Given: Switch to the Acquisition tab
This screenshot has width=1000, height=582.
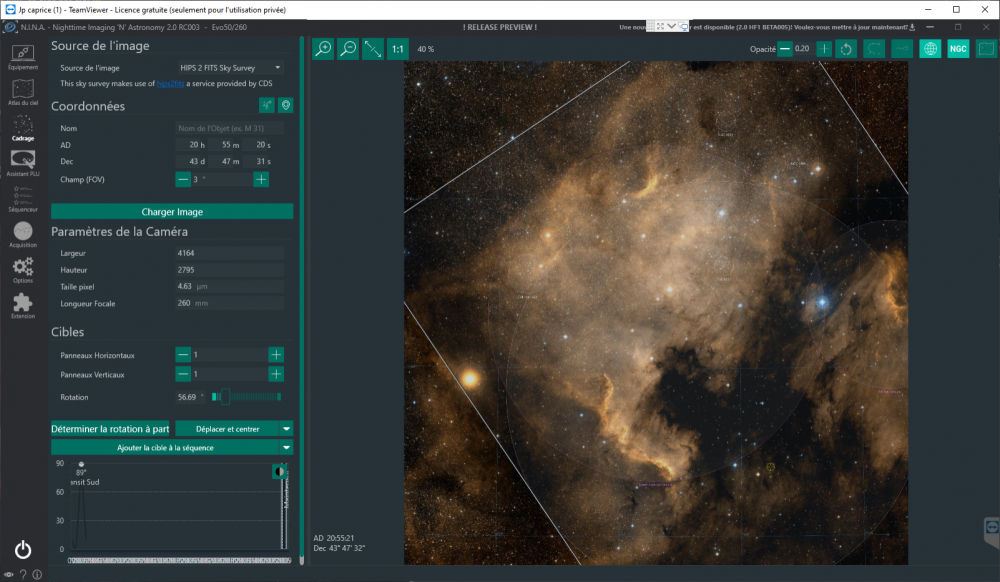Looking at the screenshot, I should pyautogui.click(x=23, y=235).
